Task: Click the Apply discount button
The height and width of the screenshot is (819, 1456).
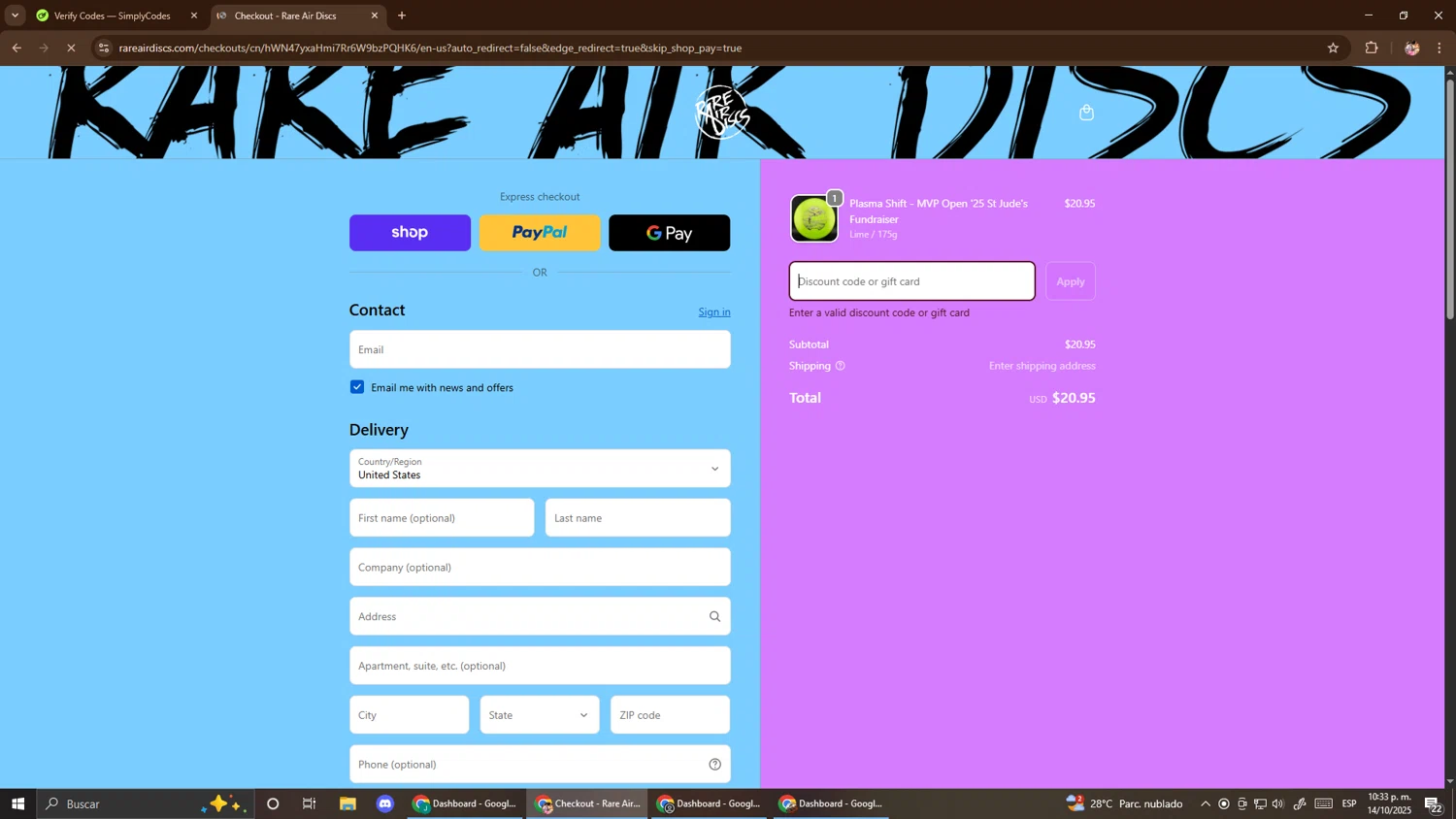Action: (1071, 281)
